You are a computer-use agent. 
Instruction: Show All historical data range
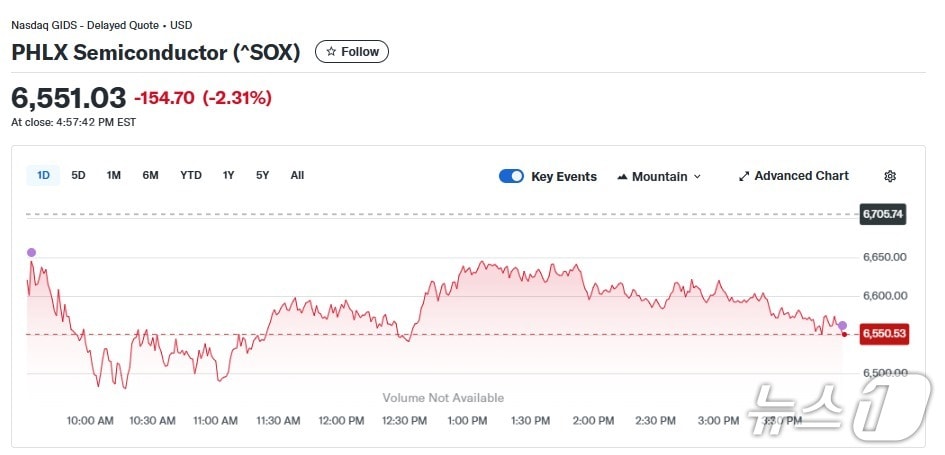(297, 175)
